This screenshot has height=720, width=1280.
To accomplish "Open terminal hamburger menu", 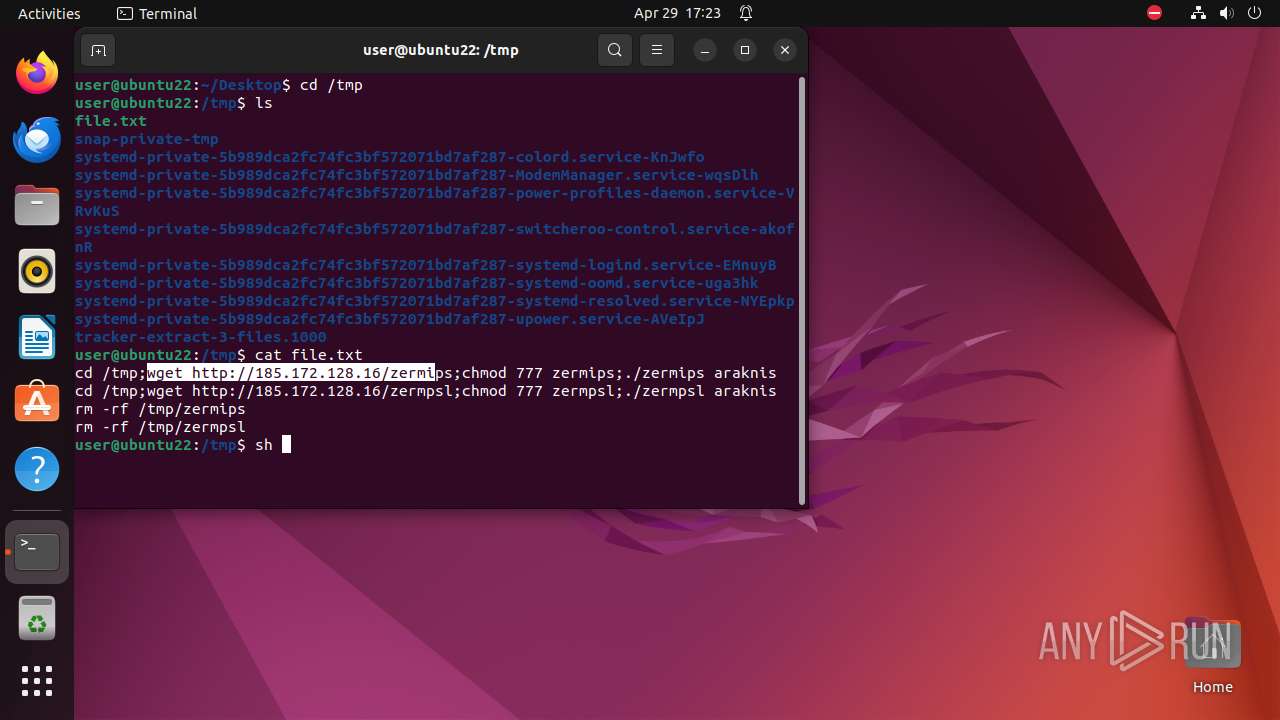I will [656, 50].
